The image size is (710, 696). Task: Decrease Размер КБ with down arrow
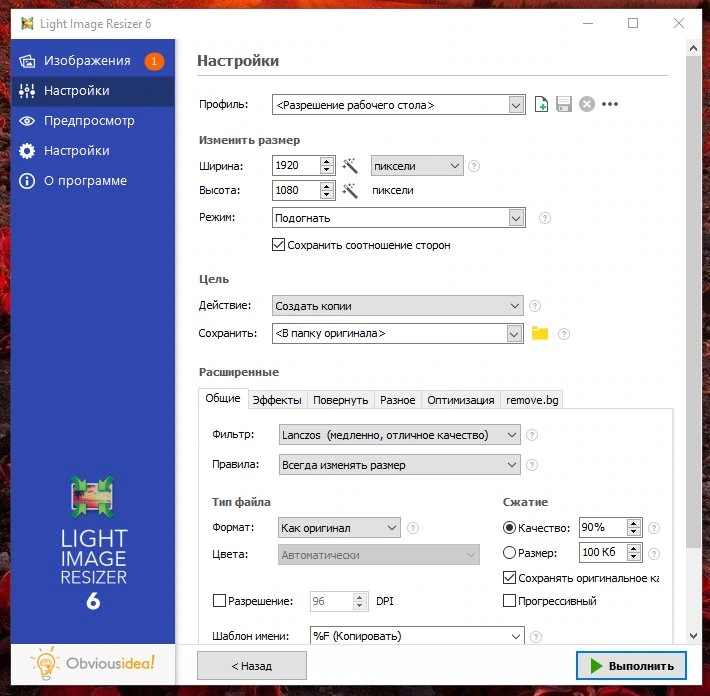(x=633, y=557)
